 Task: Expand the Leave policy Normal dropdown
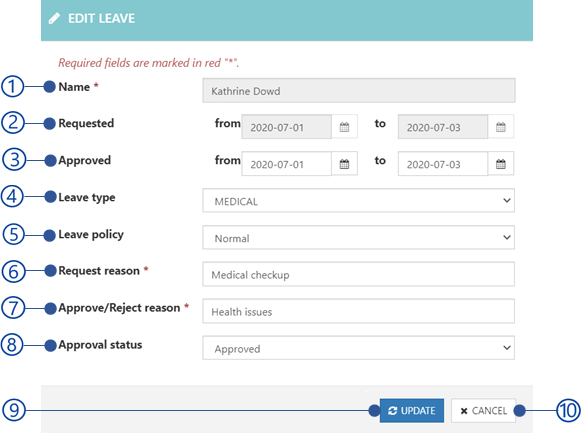359,237
